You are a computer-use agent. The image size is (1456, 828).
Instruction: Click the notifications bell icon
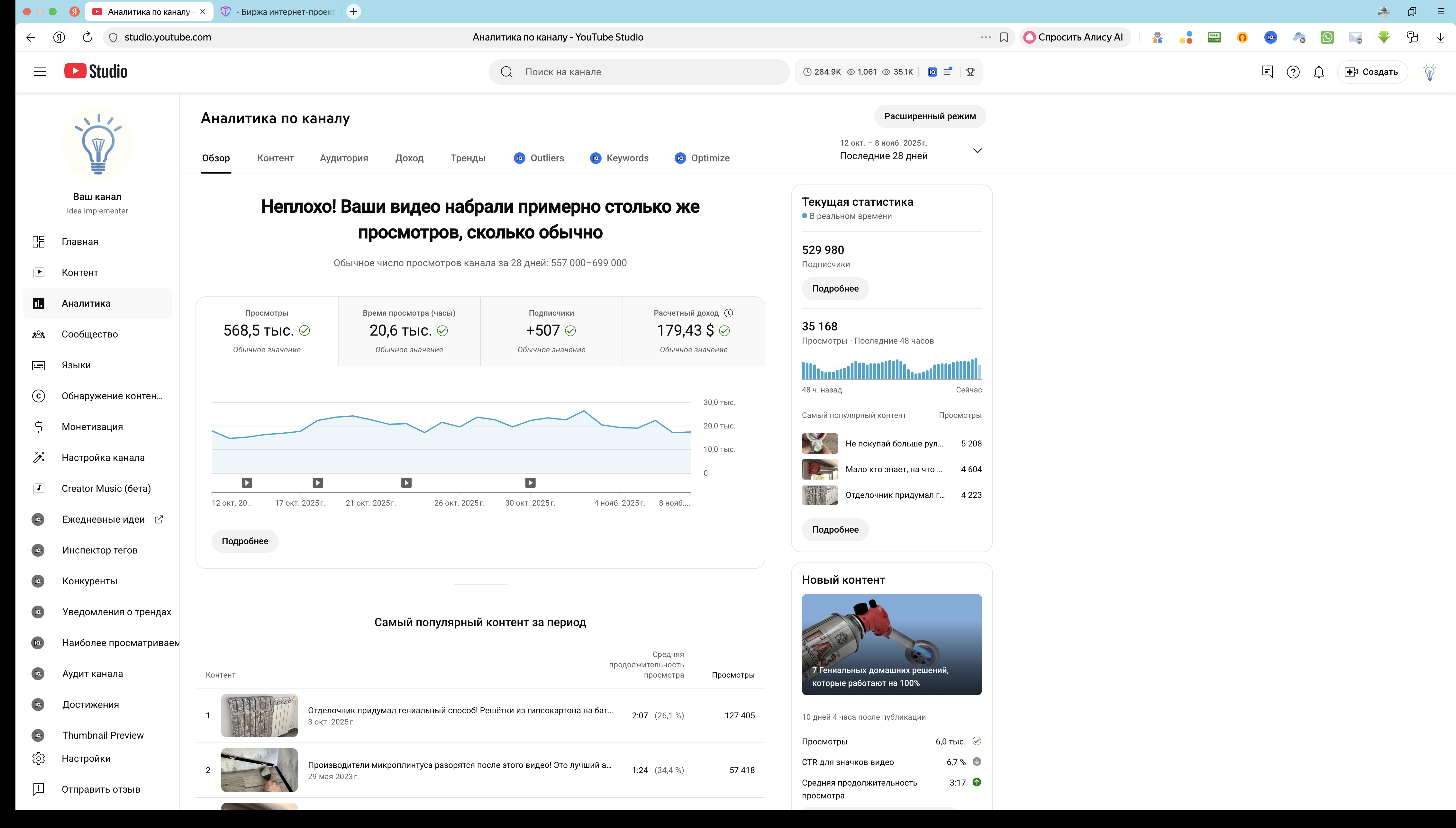(x=1318, y=72)
